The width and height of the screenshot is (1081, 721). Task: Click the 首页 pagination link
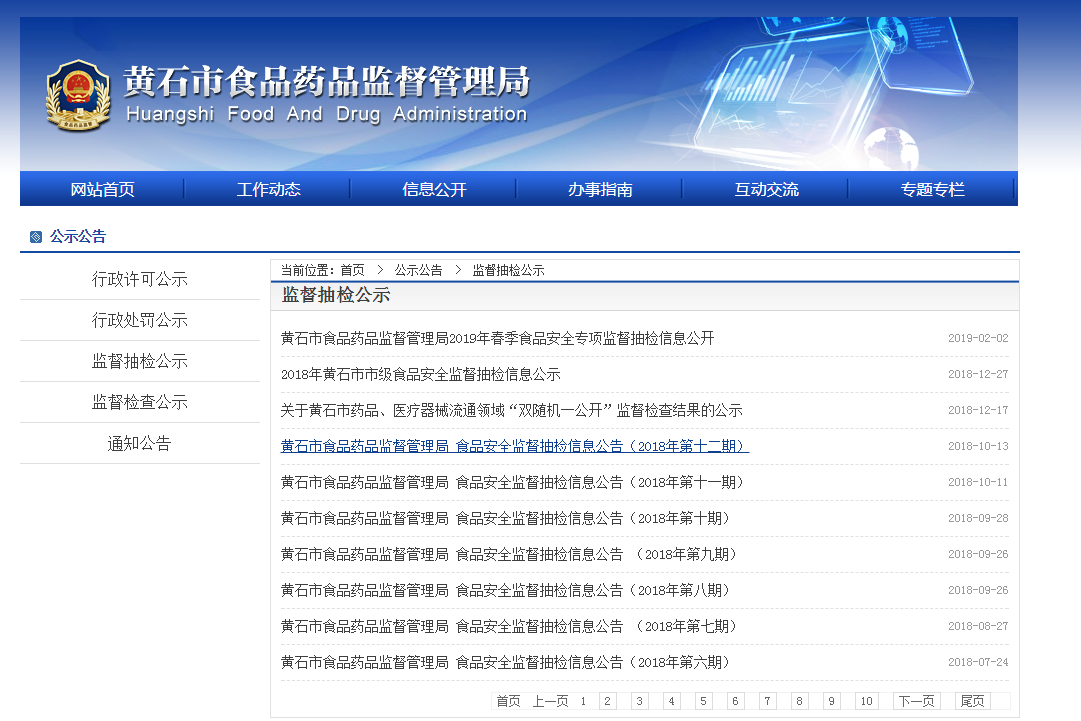pyautogui.click(x=508, y=701)
